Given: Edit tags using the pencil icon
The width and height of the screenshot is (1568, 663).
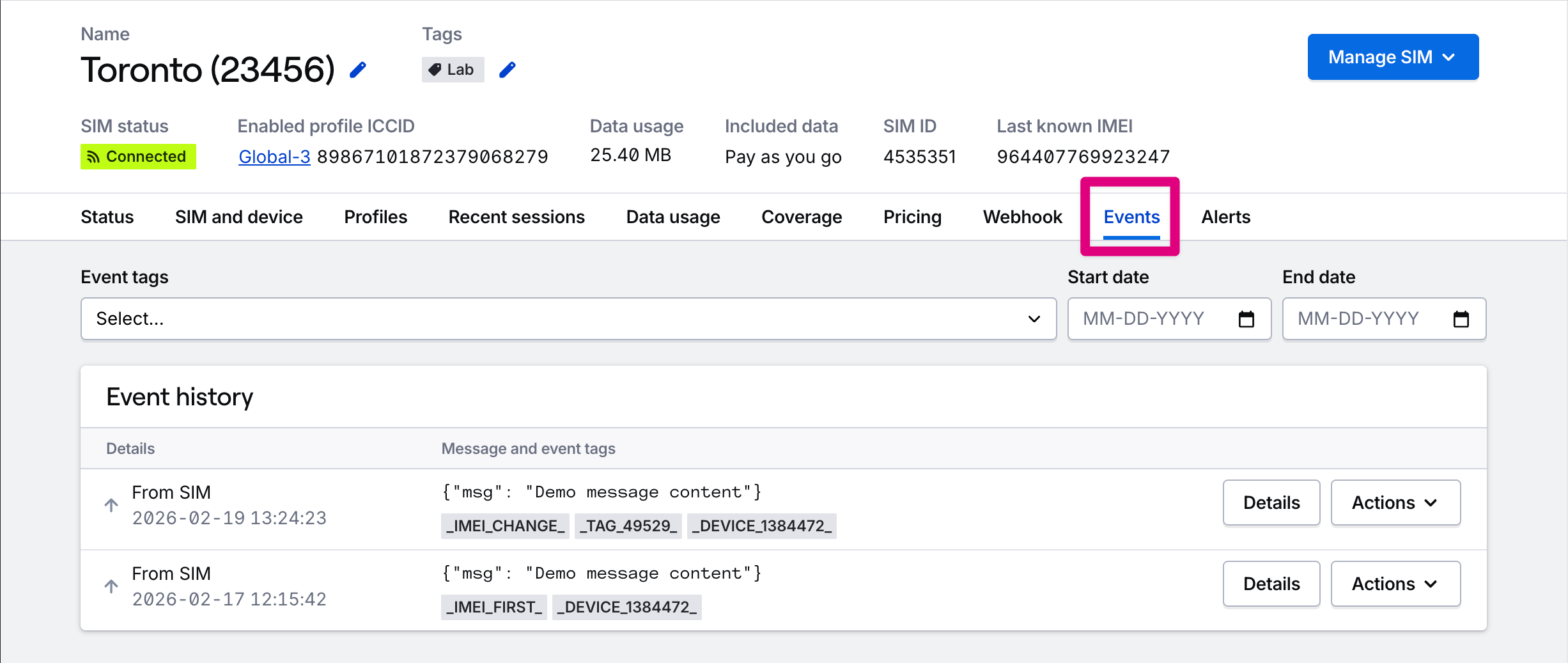Looking at the screenshot, I should pyautogui.click(x=508, y=70).
